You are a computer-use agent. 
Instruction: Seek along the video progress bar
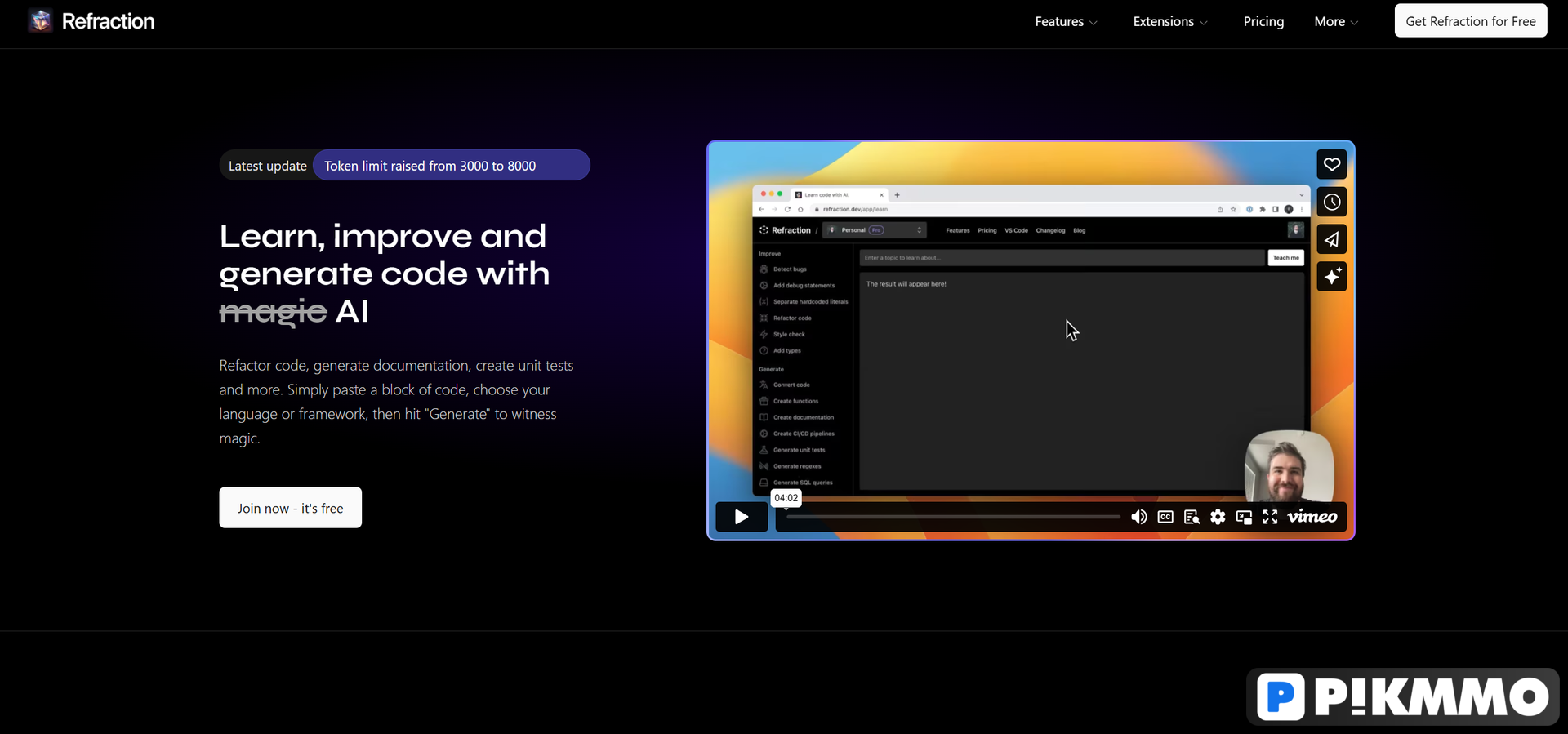953,517
